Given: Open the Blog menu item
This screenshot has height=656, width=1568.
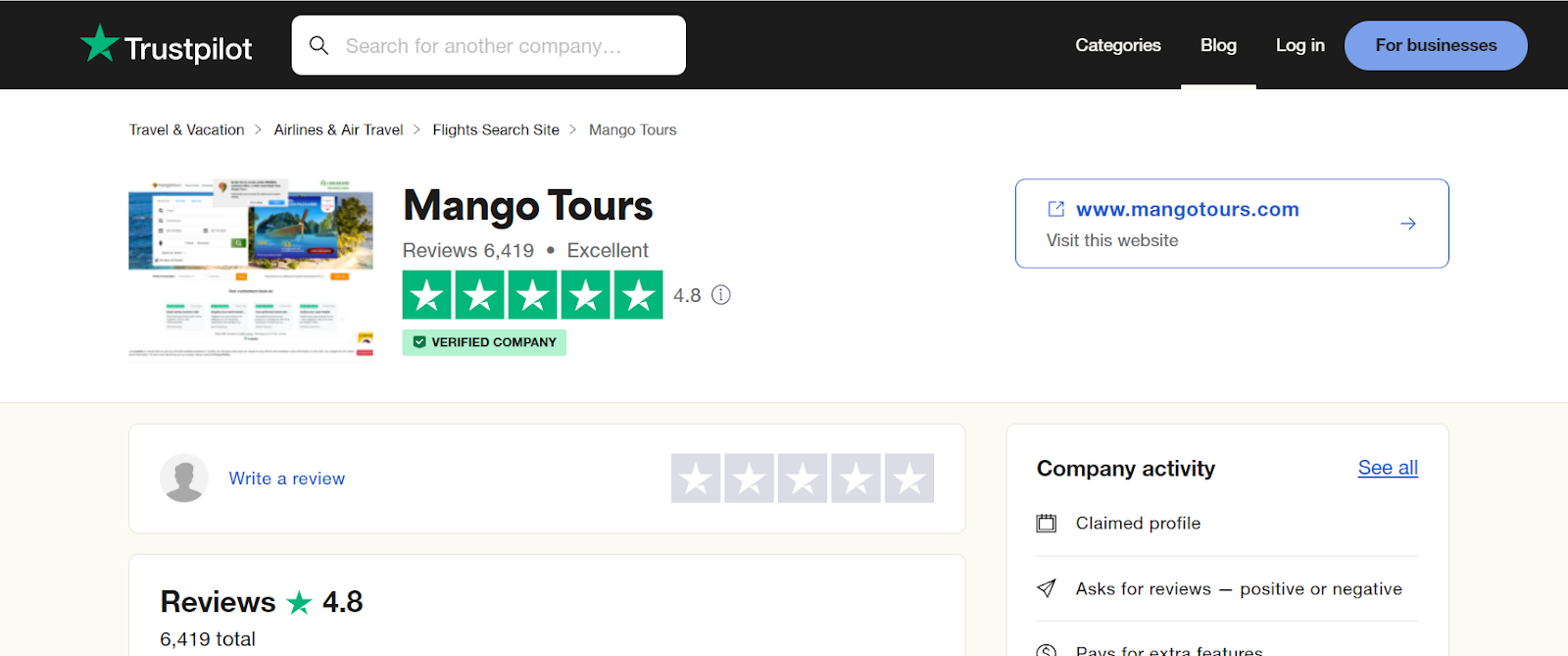Looking at the screenshot, I should [1218, 45].
